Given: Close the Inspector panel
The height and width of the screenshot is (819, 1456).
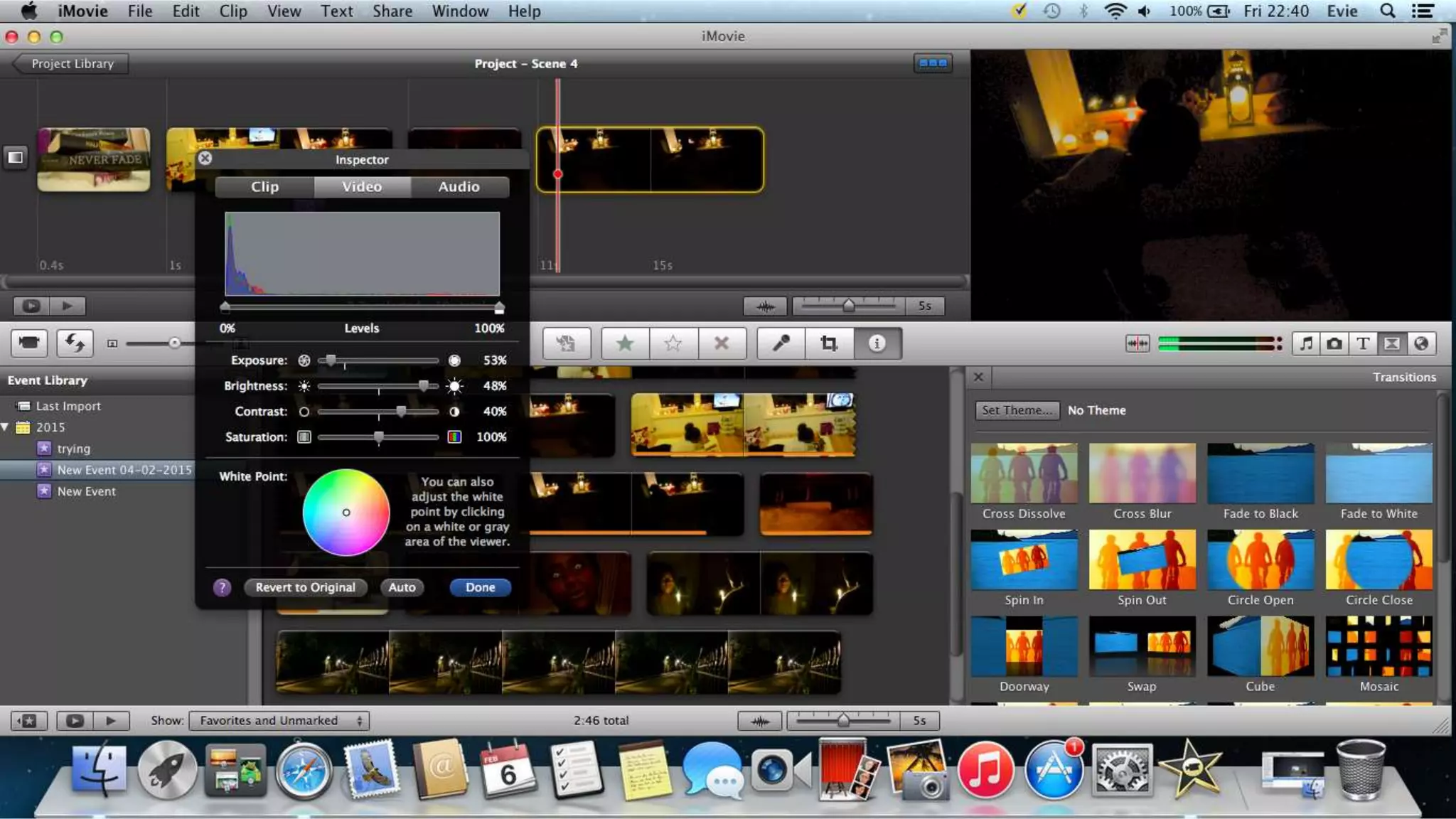Looking at the screenshot, I should pyautogui.click(x=205, y=158).
